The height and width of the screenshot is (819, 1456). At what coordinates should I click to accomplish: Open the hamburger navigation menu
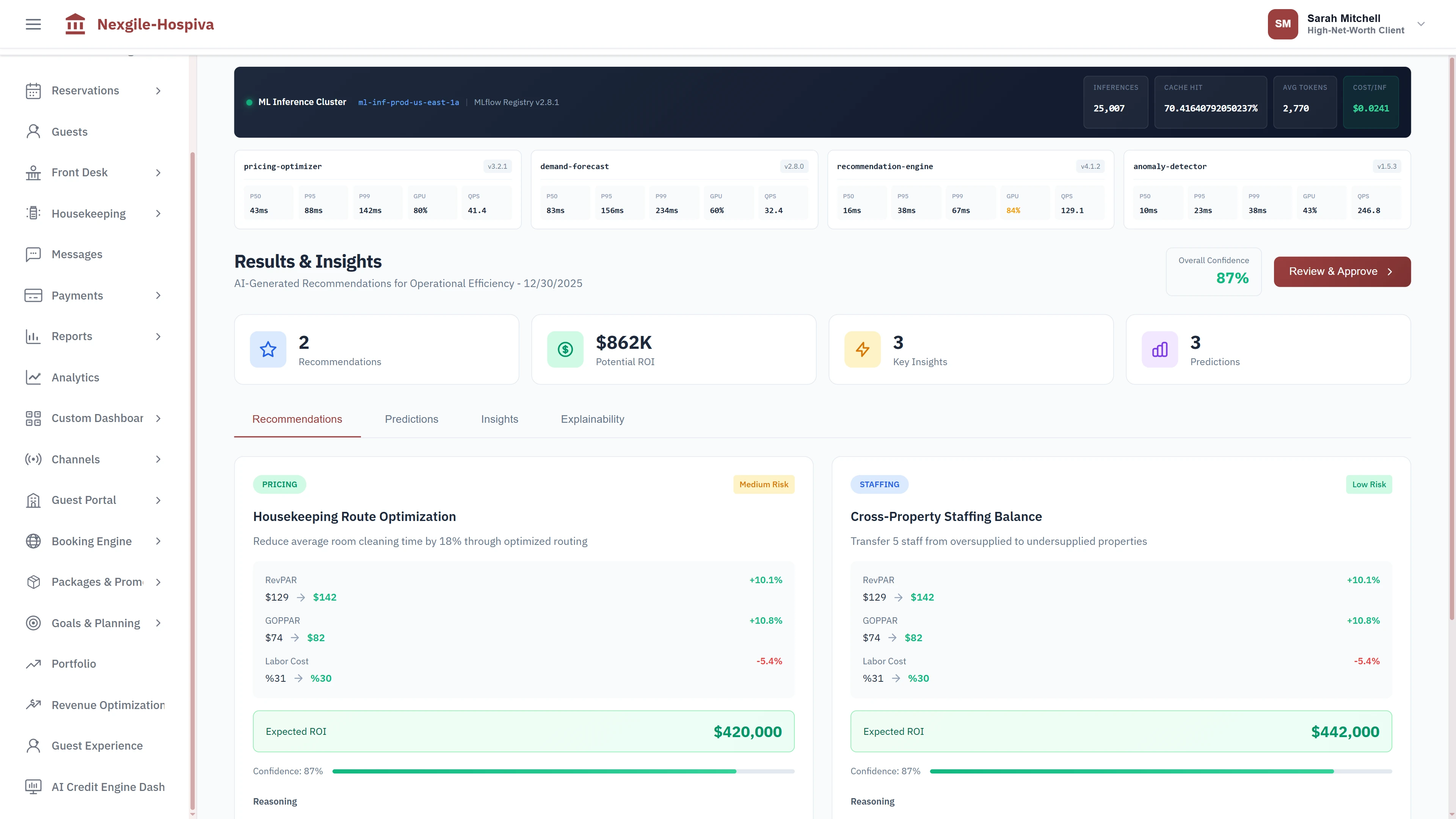point(33,24)
